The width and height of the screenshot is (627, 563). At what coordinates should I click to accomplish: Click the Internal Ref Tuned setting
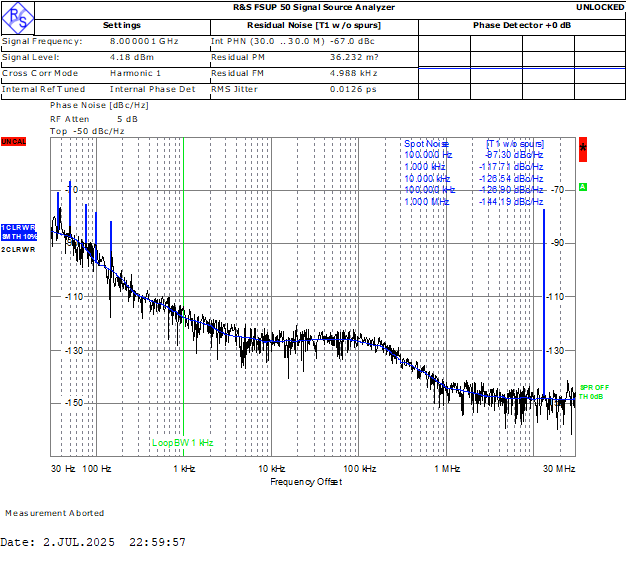pos(42,89)
